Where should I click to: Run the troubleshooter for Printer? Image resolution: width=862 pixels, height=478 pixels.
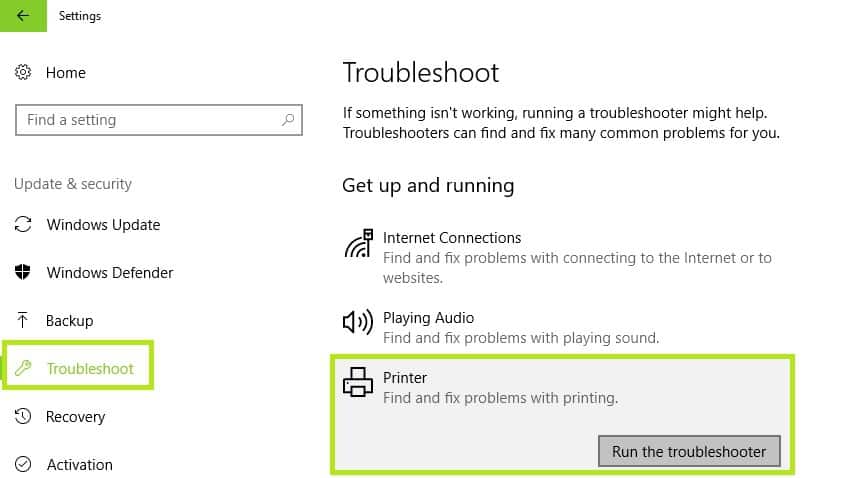[689, 452]
